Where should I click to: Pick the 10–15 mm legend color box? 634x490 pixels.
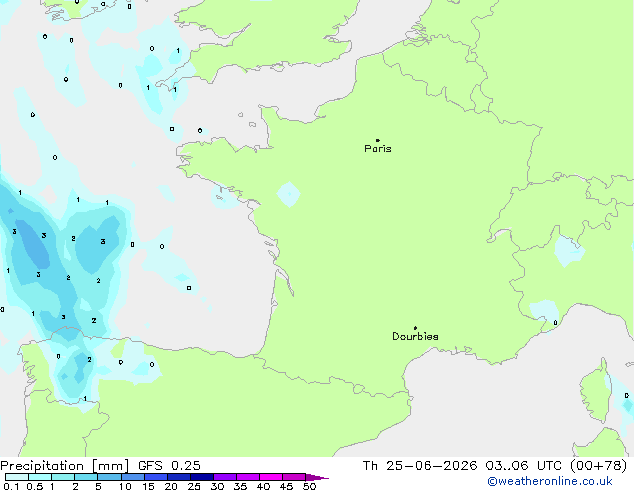pyautogui.click(x=133, y=477)
